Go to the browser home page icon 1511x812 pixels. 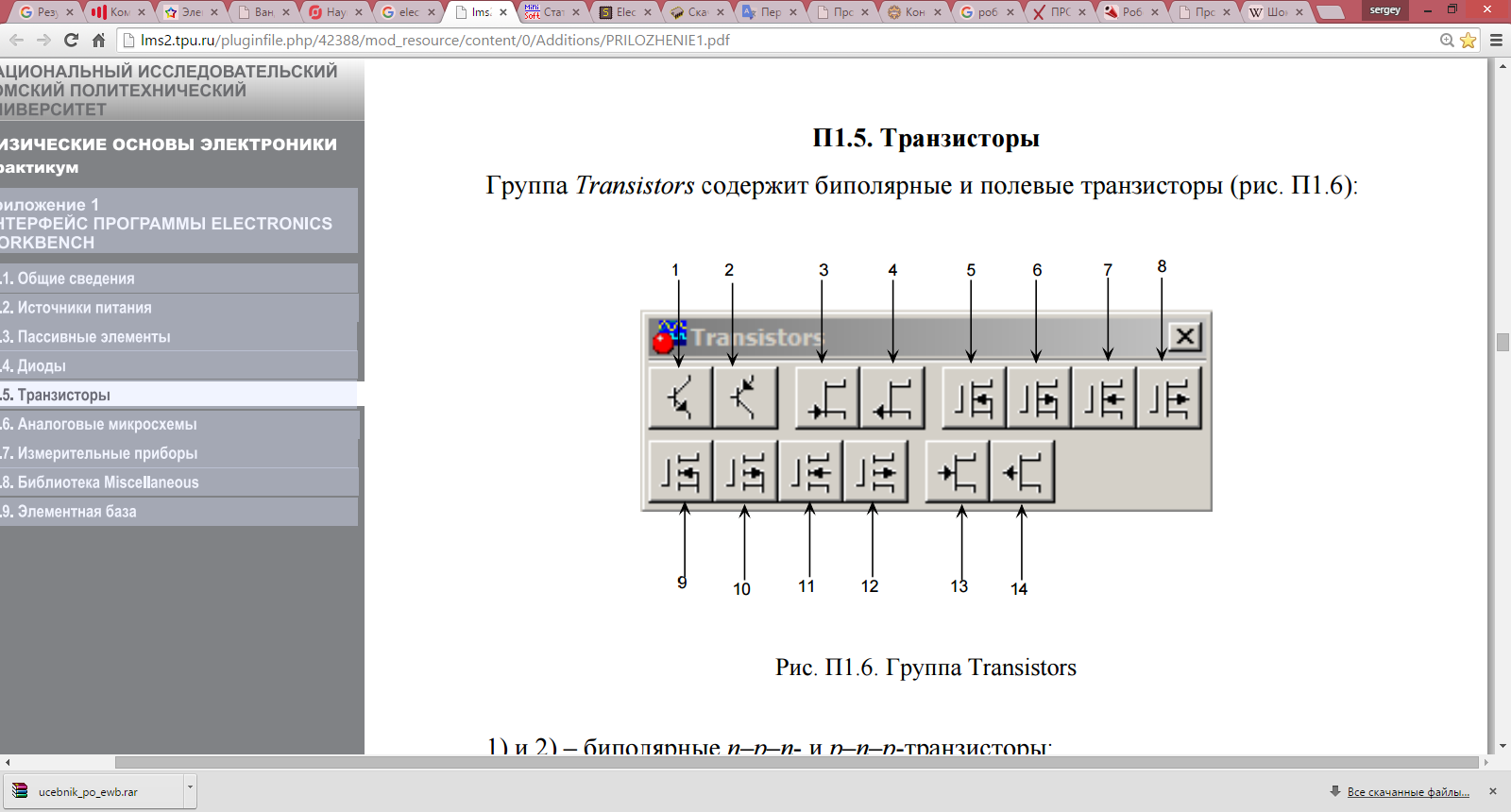pyautogui.click(x=98, y=41)
